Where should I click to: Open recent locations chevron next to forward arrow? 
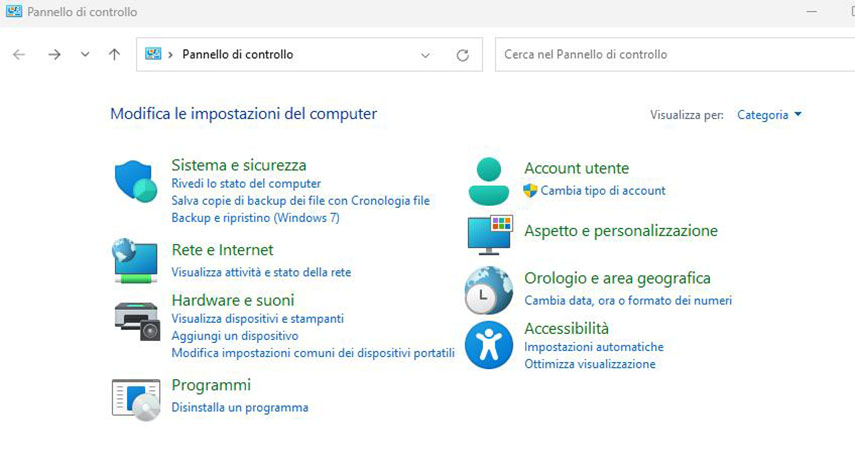click(85, 55)
